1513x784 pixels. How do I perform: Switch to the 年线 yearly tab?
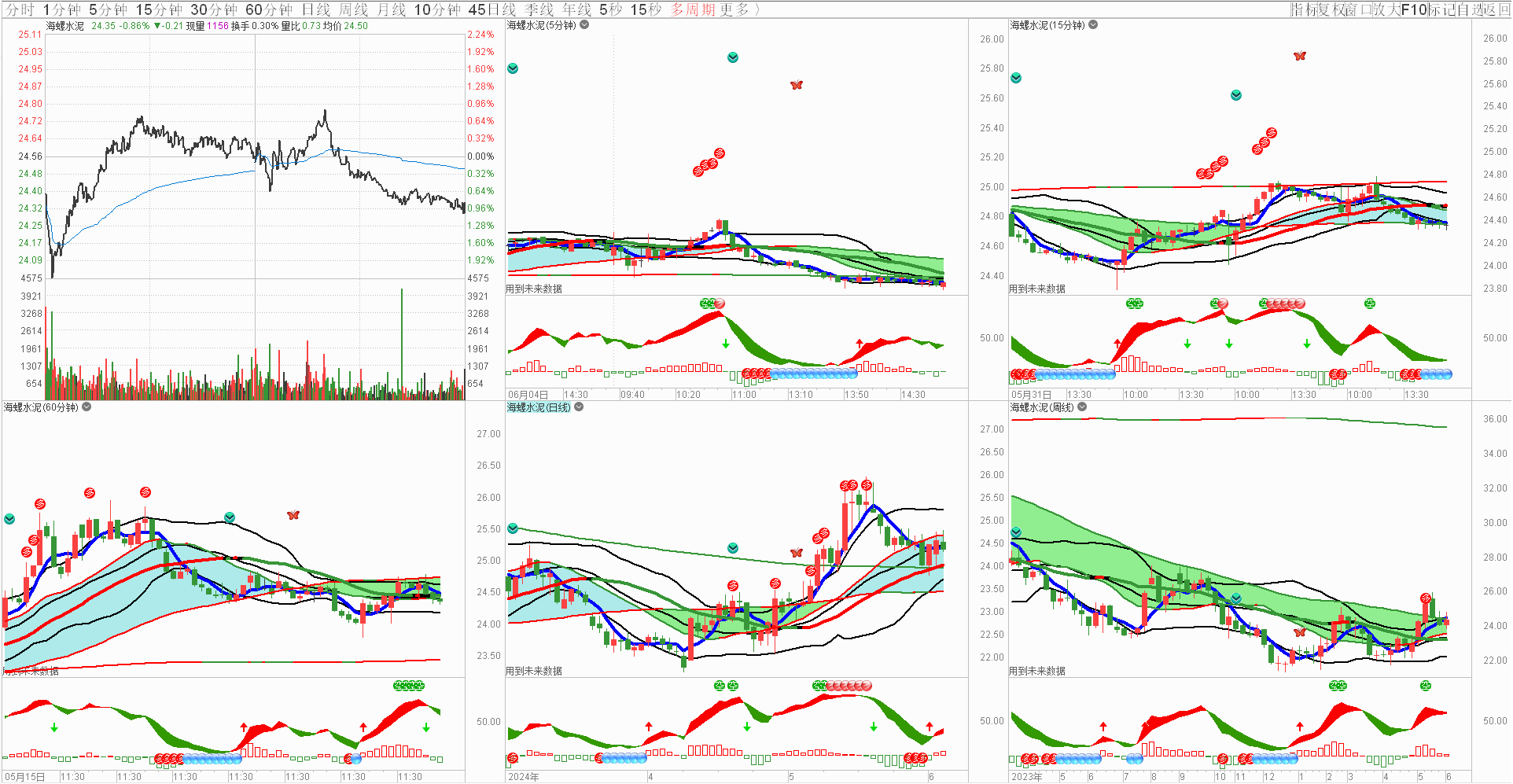577,9
